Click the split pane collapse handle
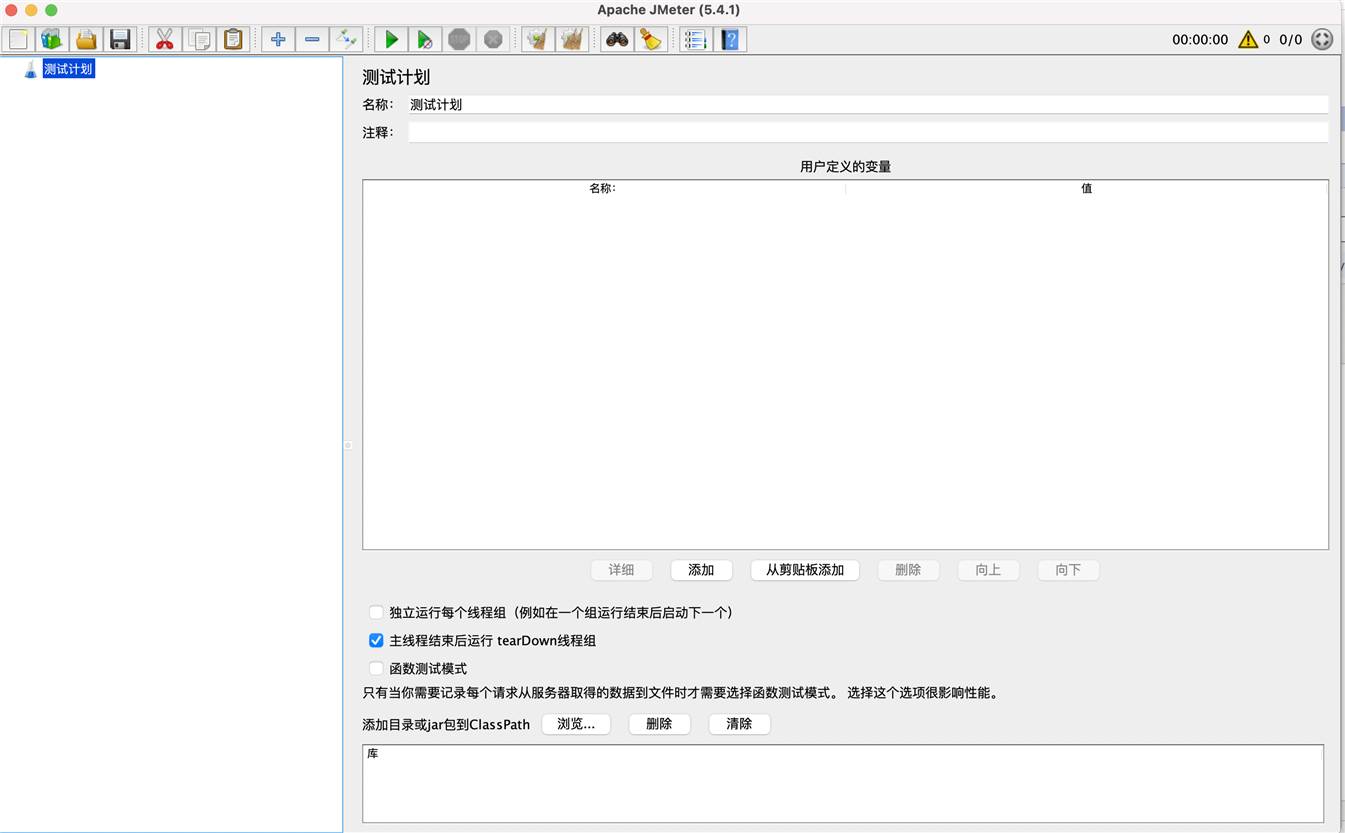Image resolution: width=1345 pixels, height=833 pixels. (x=348, y=445)
